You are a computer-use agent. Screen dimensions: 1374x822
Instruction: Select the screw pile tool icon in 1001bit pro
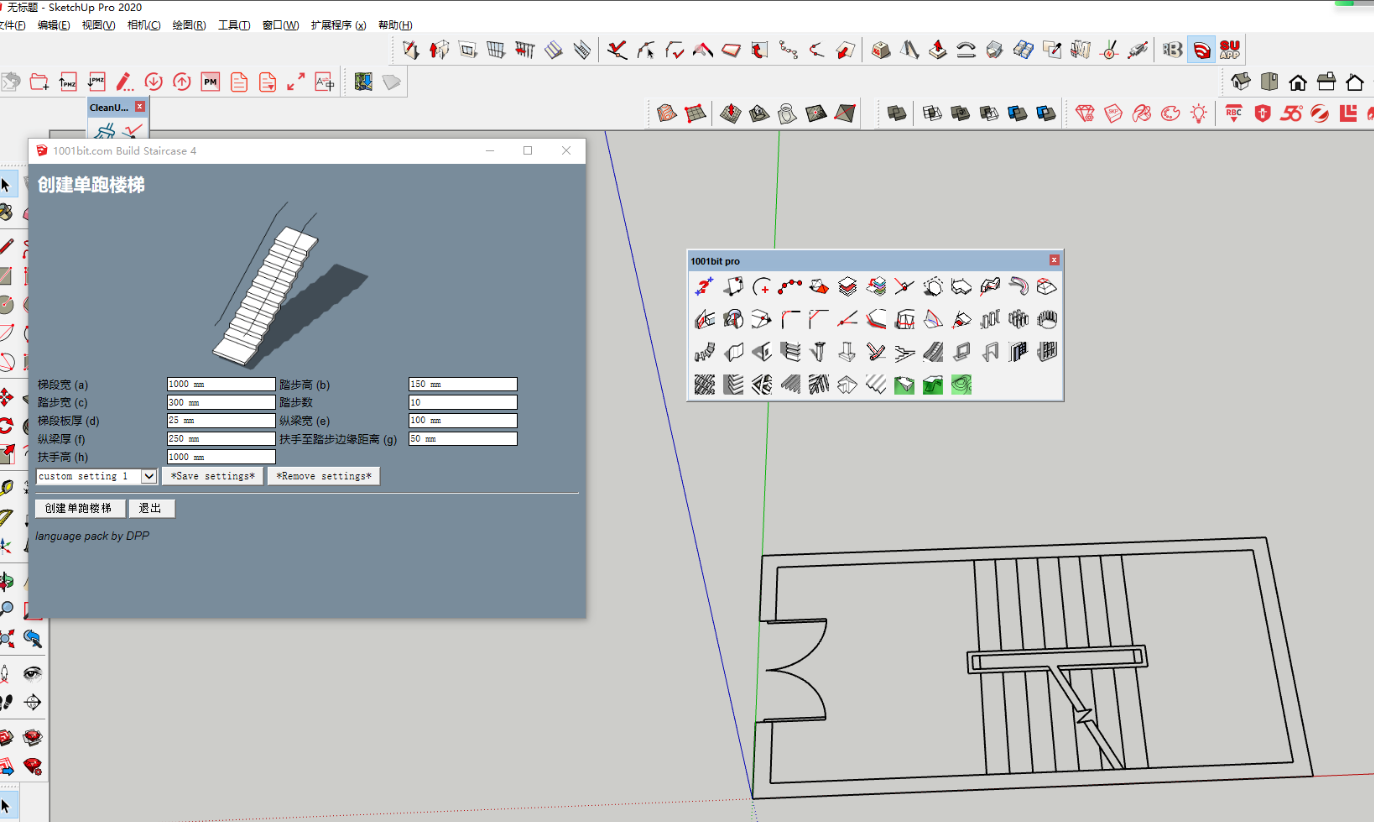(x=818, y=352)
